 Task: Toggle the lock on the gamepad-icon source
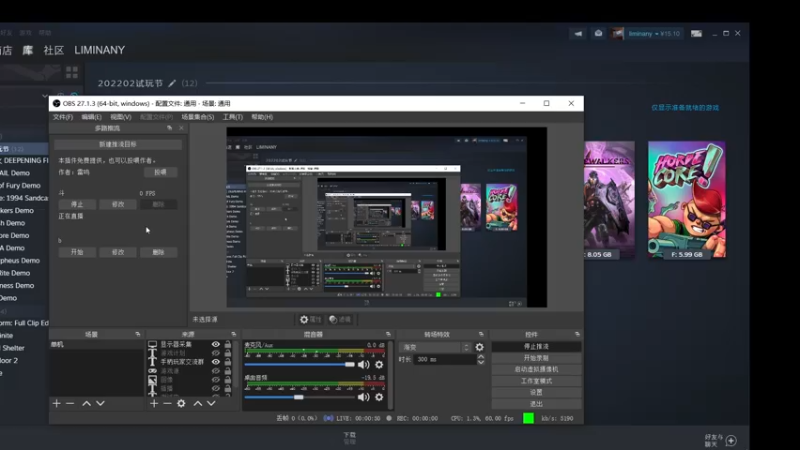click(228, 371)
